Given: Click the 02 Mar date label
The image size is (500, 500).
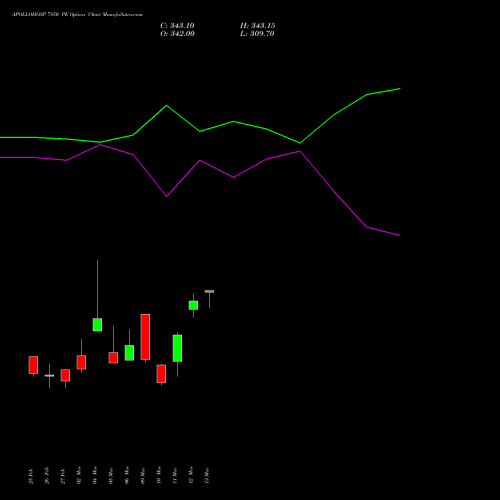Looking at the screenshot, I should click(79, 475).
